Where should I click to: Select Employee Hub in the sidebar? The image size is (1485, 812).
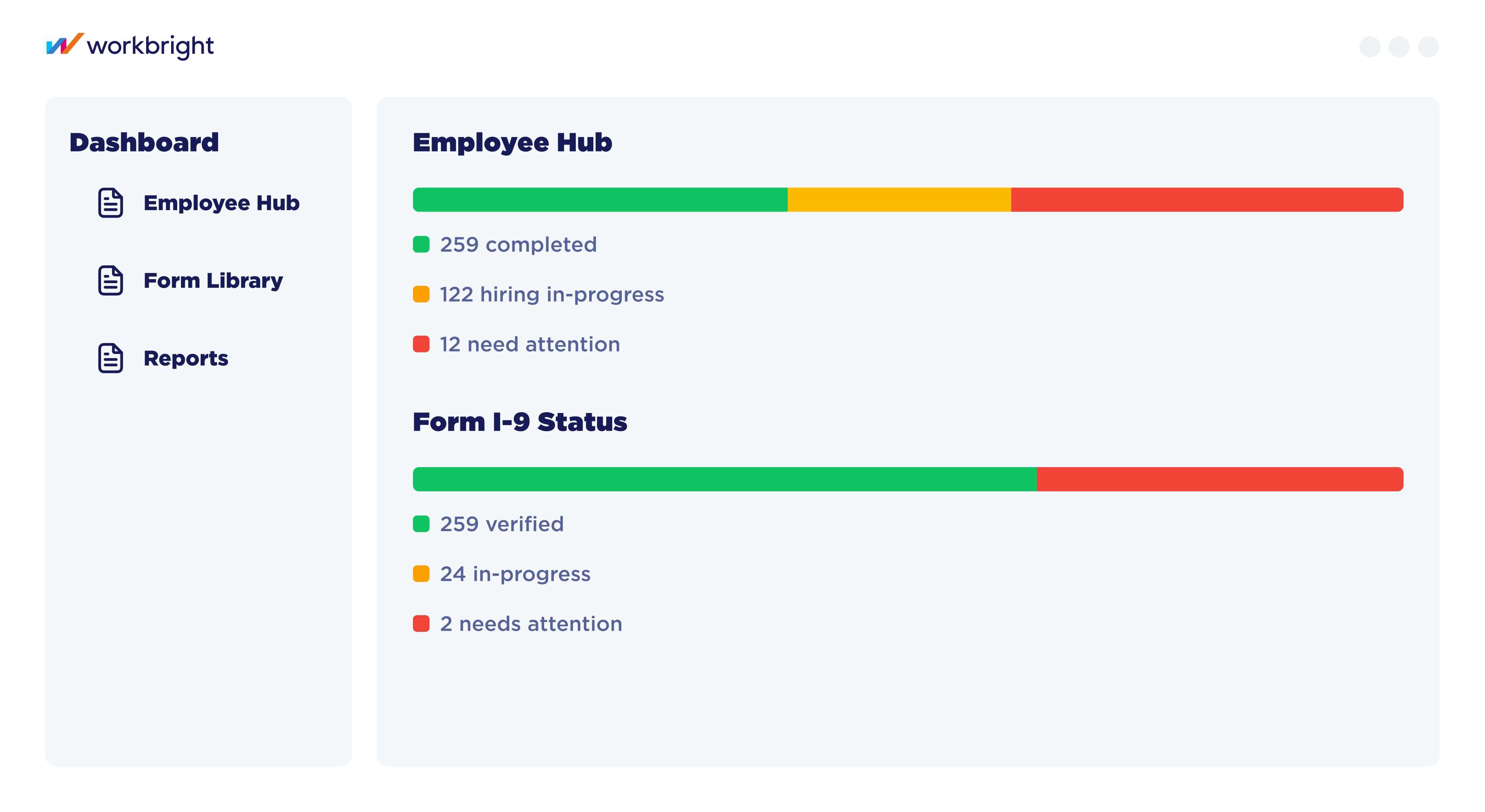(222, 203)
